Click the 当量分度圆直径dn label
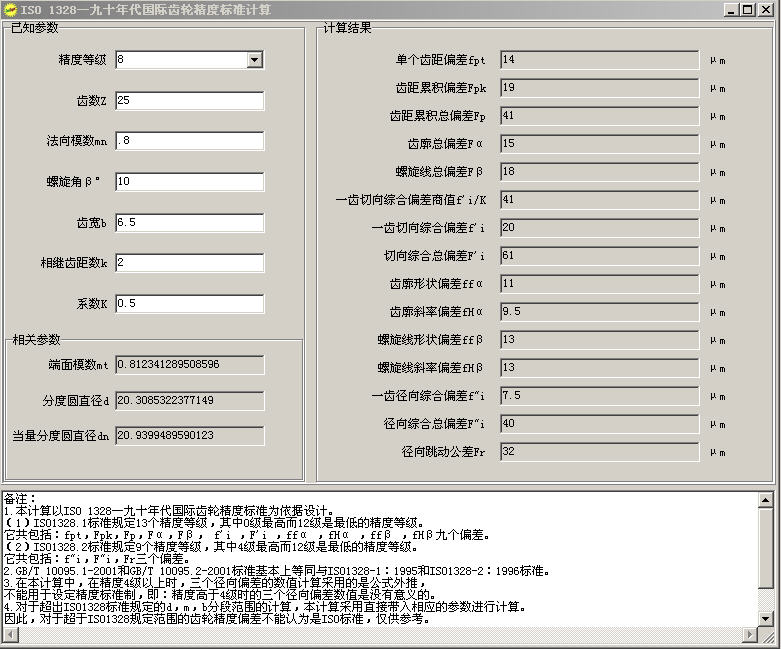This screenshot has height=649, width=781. pyautogui.click(x=60, y=436)
